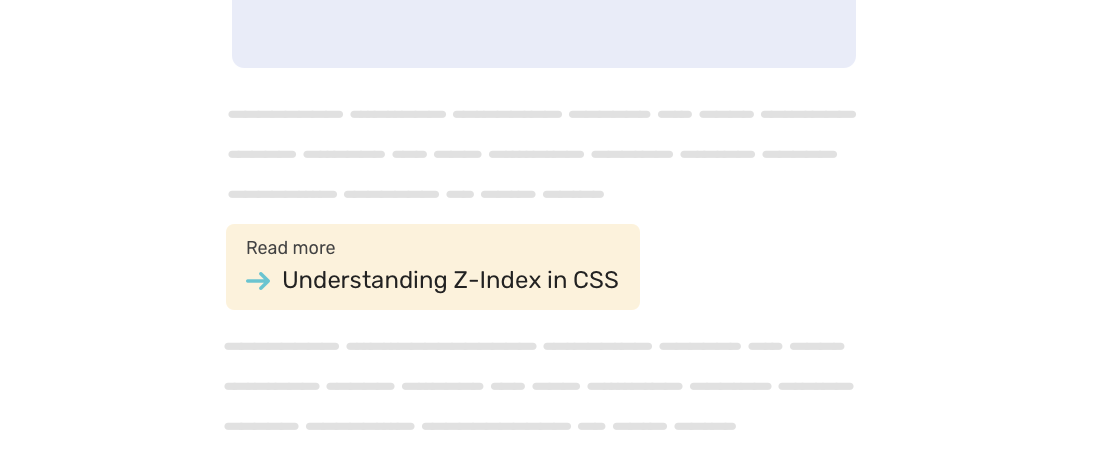Click the last segment of the line above the card
The image size is (1114, 462).
point(573,194)
